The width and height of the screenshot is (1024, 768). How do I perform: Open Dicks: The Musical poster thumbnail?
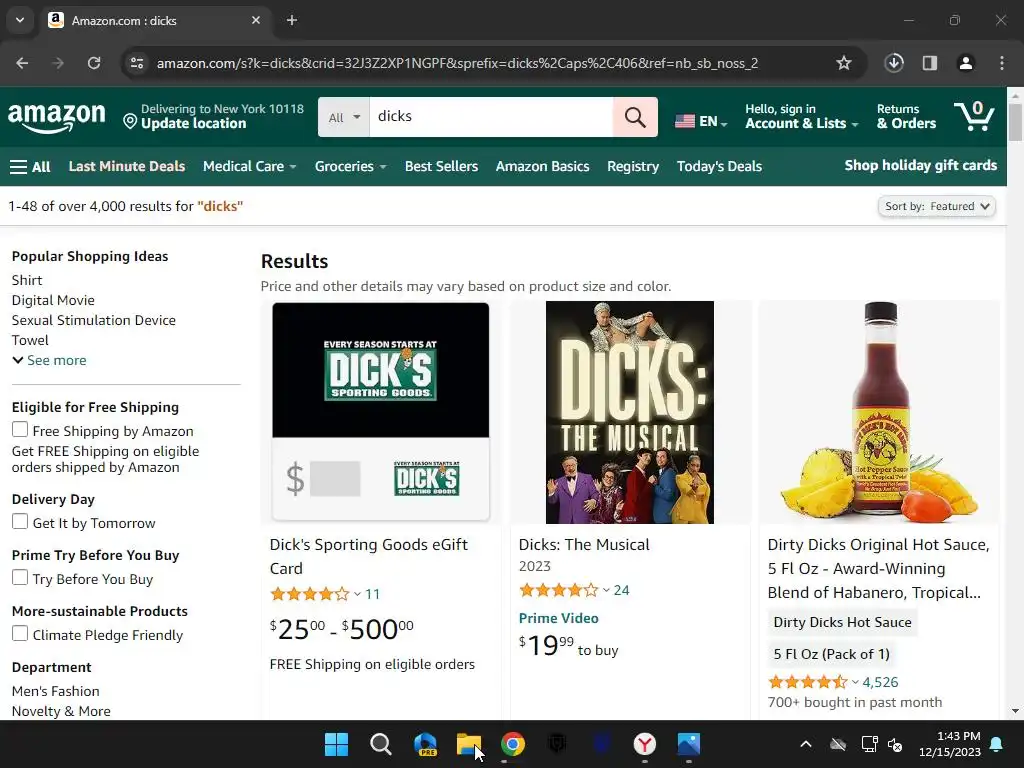630,412
